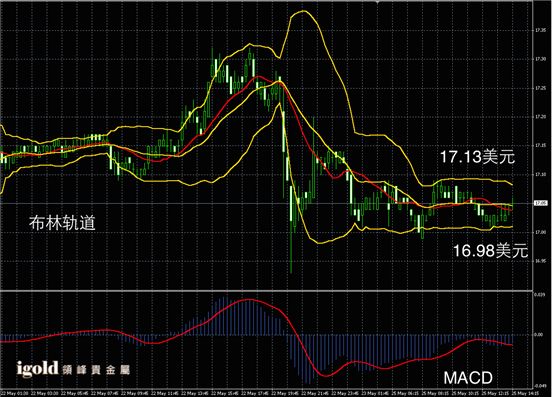Click the 0.00 MACD zero-line value
The width and height of the screenshot is (552, 397).
point(539,335)
